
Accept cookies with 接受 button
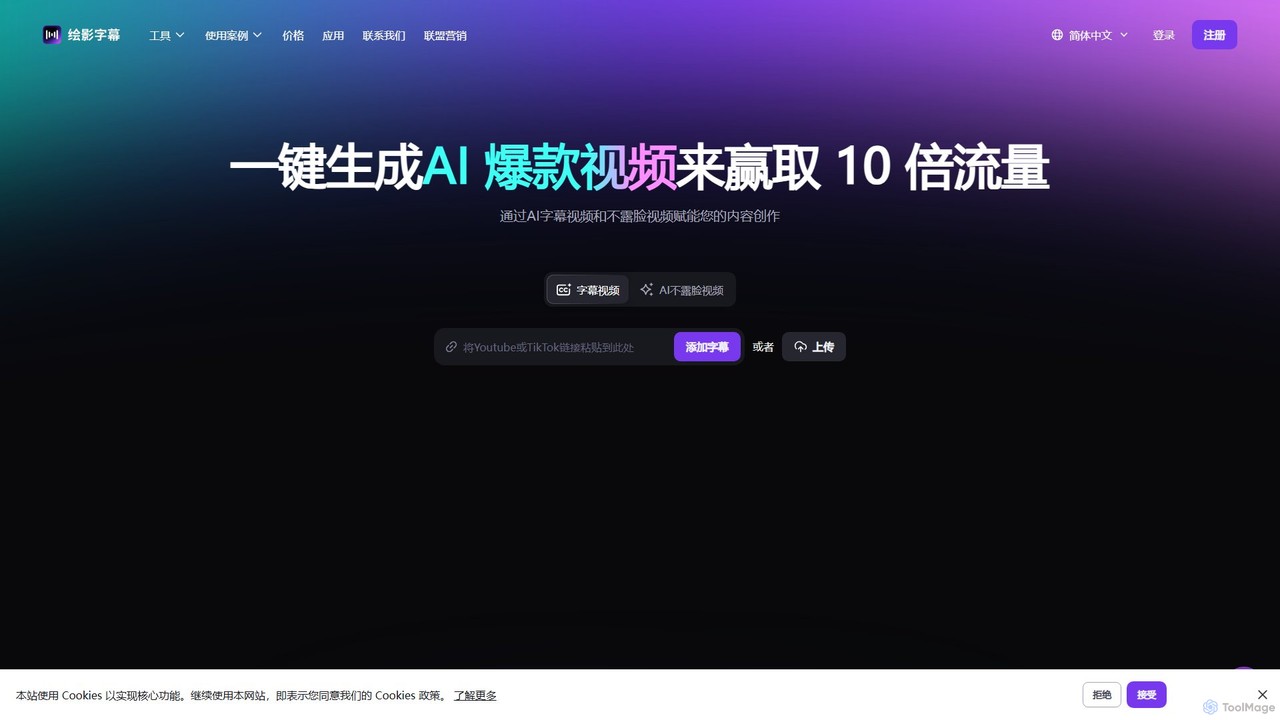1147,695
